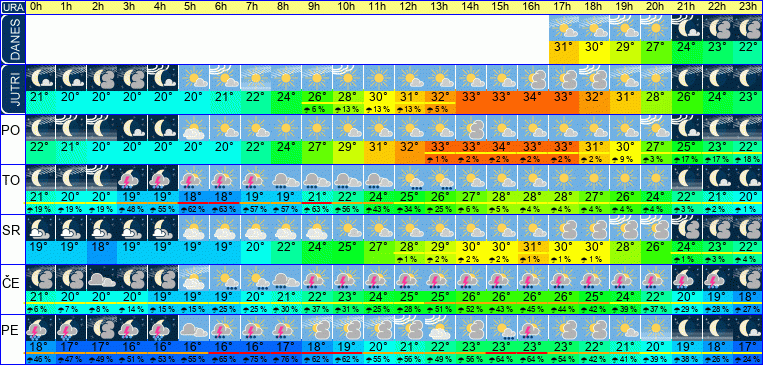Select the PO day row label
This screenshot has width=763, height=365.
[10, 131]
